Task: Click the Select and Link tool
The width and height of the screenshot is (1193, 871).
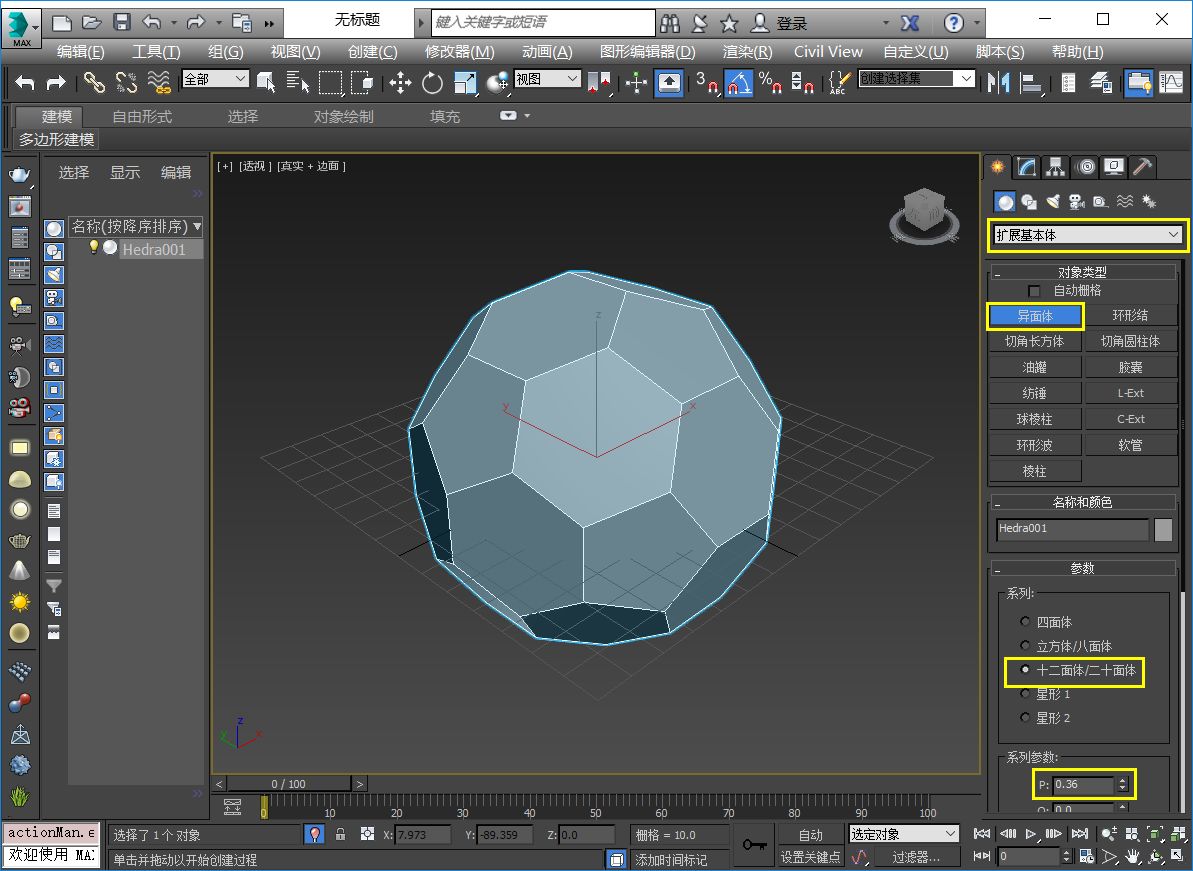Action: pos(94,82)
